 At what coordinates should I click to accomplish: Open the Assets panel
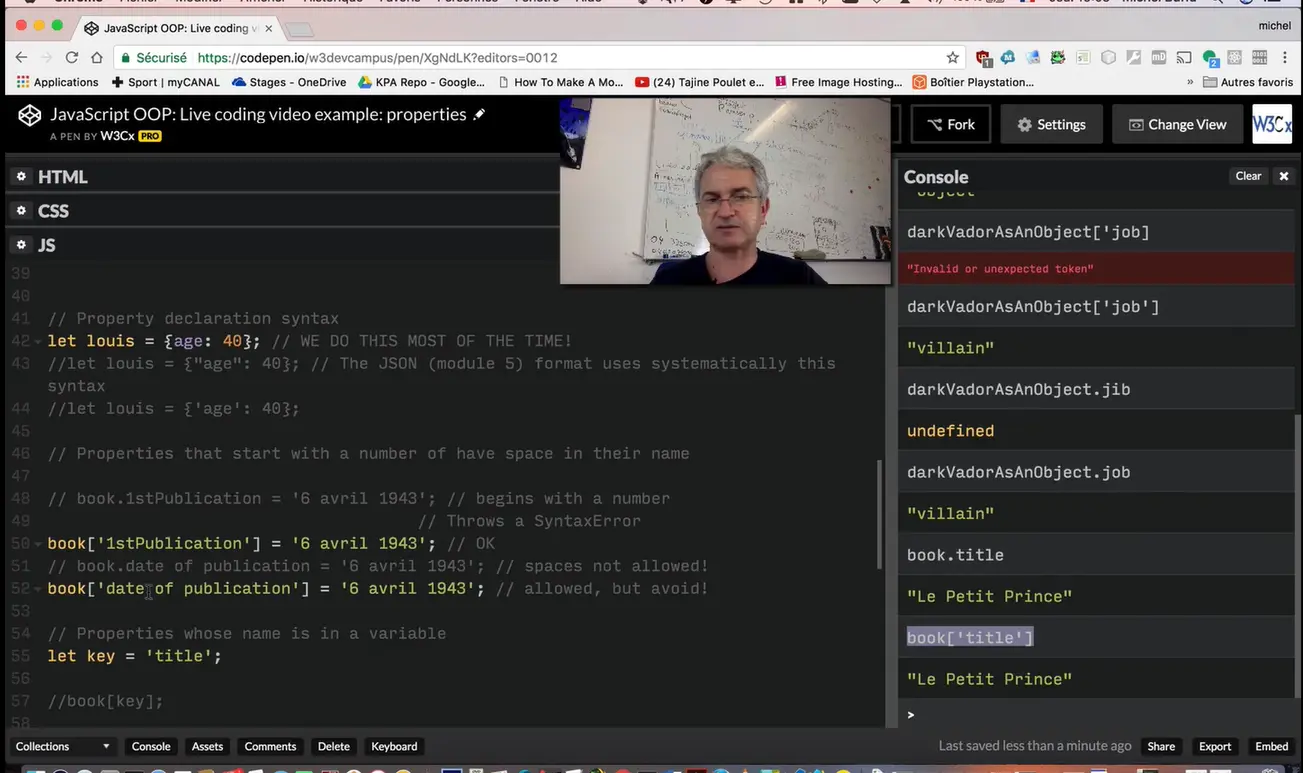coord(207,746)
